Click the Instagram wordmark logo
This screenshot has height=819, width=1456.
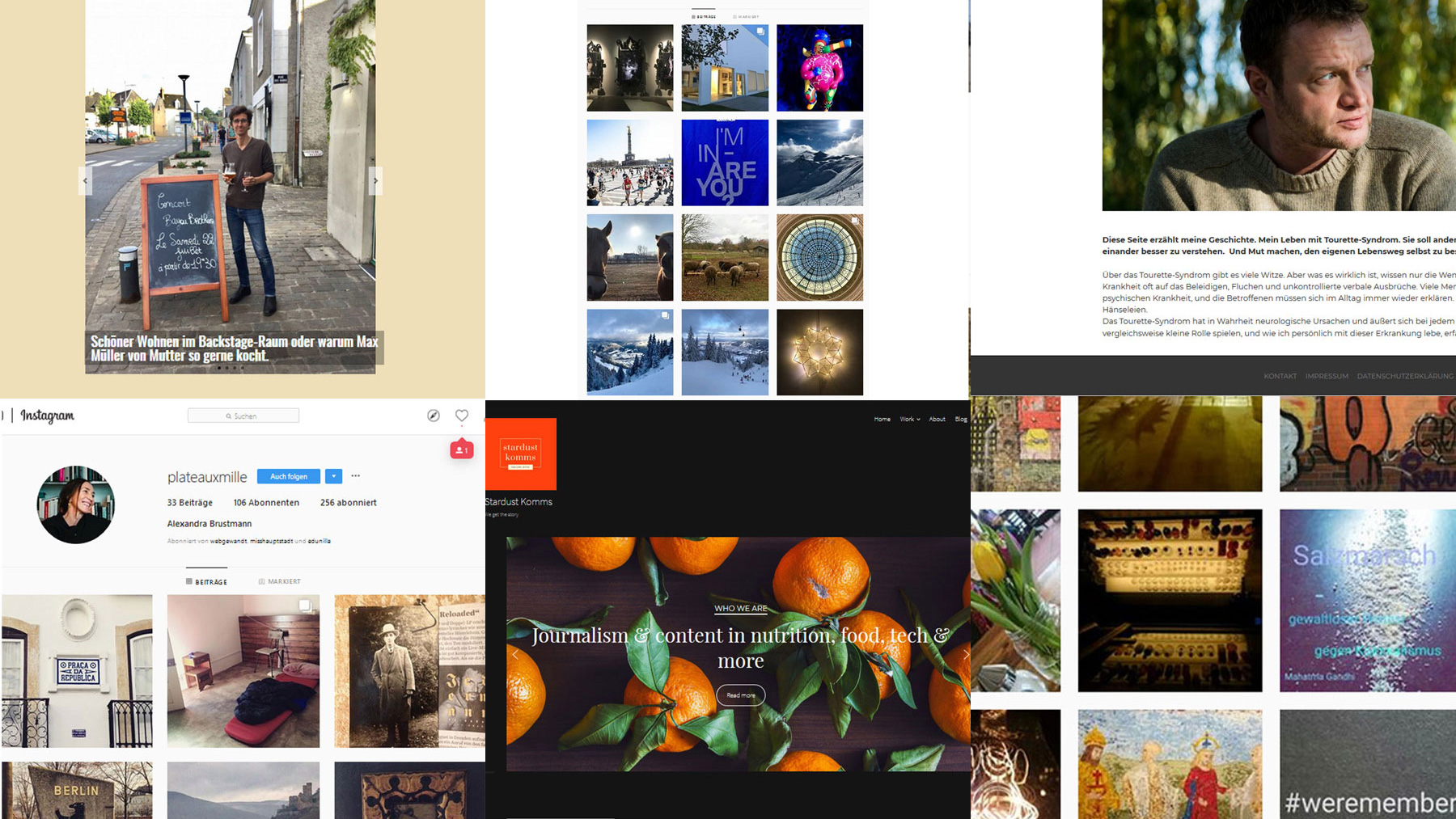point(48,416)
